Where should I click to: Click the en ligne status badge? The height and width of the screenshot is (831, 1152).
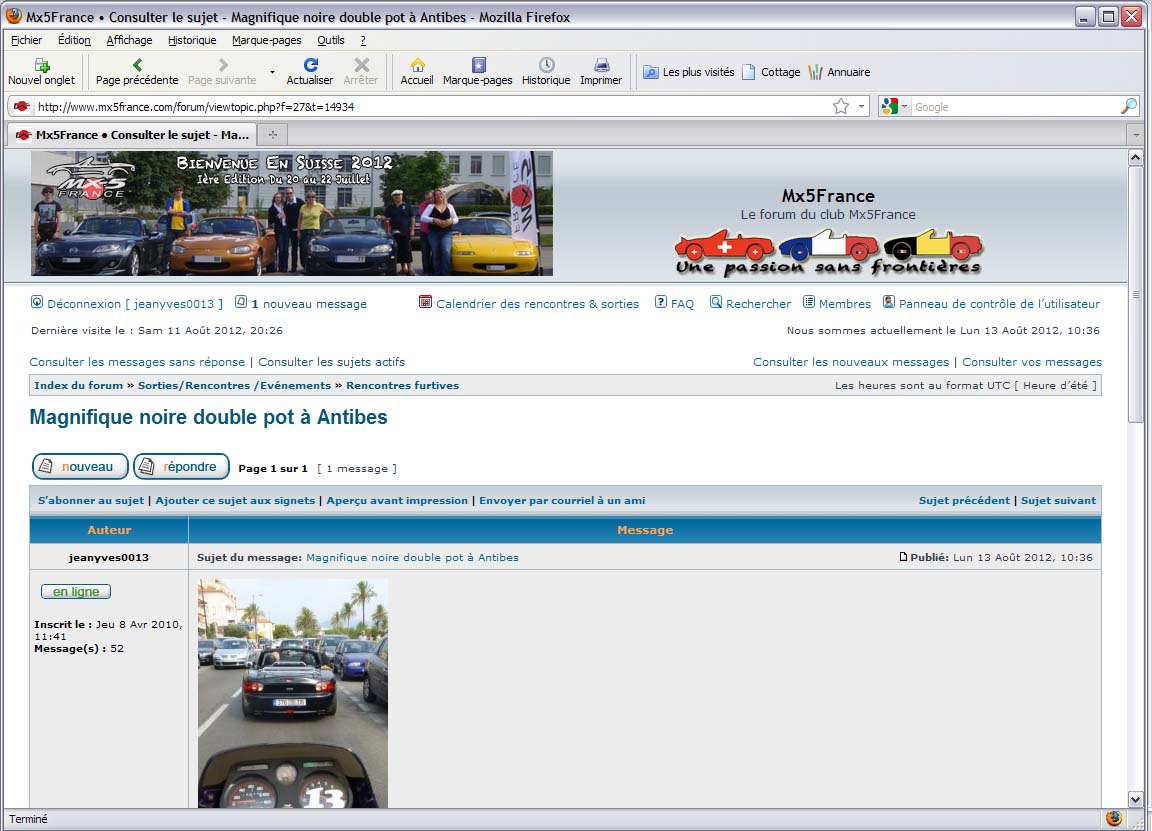click(x=76, y=591)
